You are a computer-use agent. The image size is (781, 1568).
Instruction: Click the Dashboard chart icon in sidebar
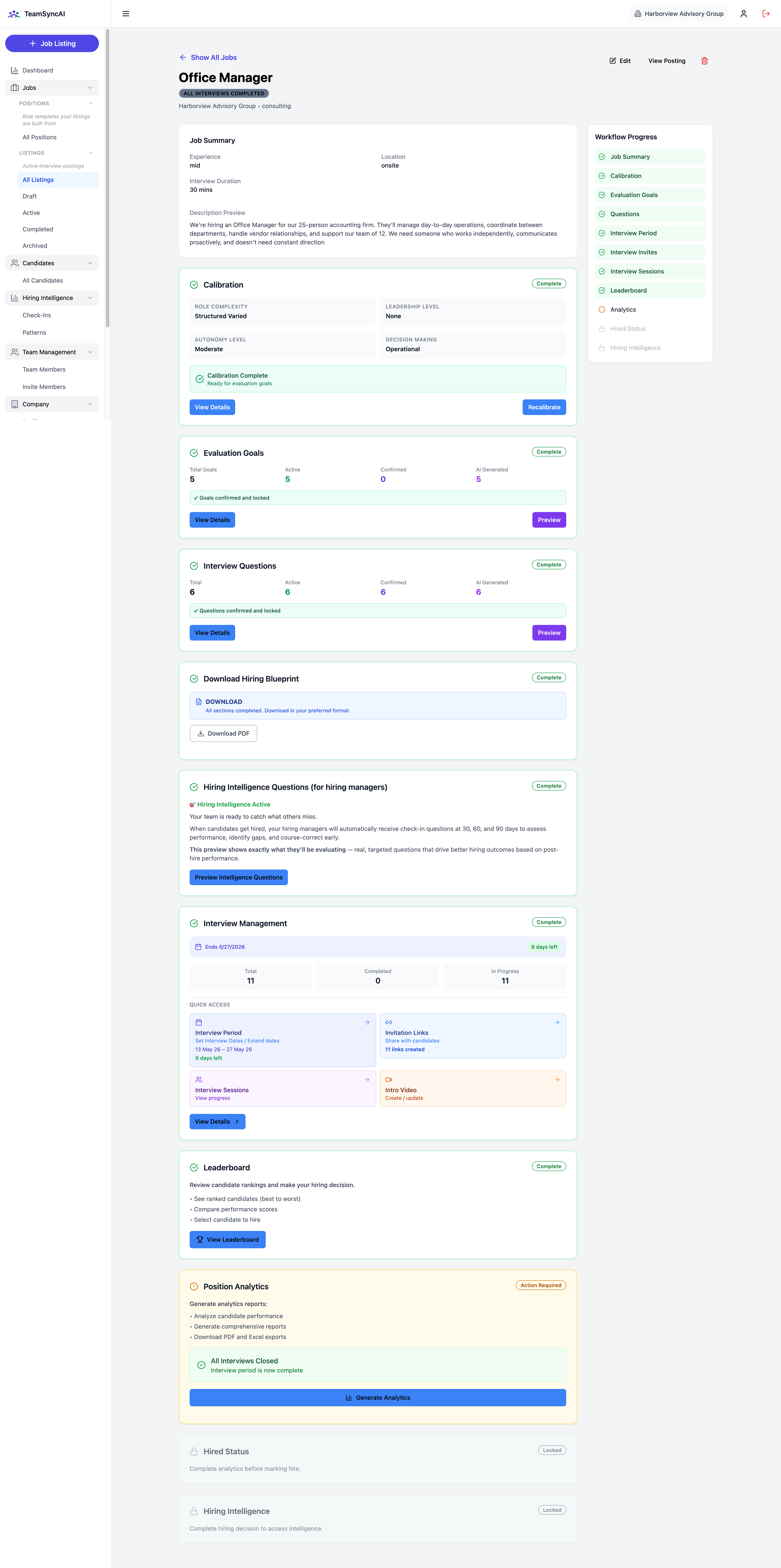point(15,71)
